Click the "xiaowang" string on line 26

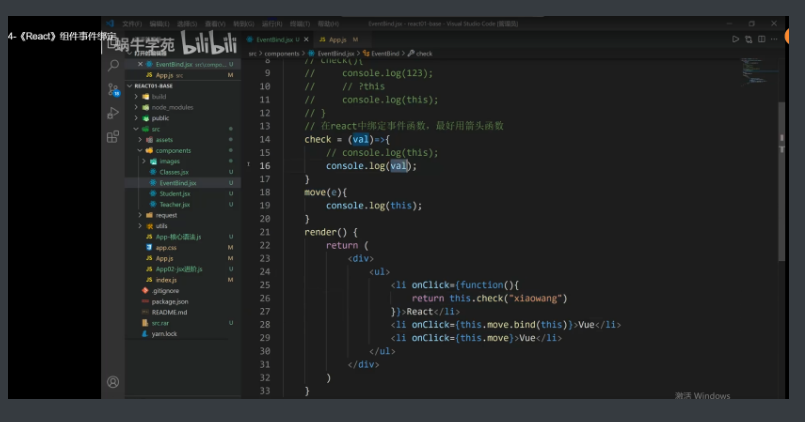pyautogui.click(x=535, y=298)
